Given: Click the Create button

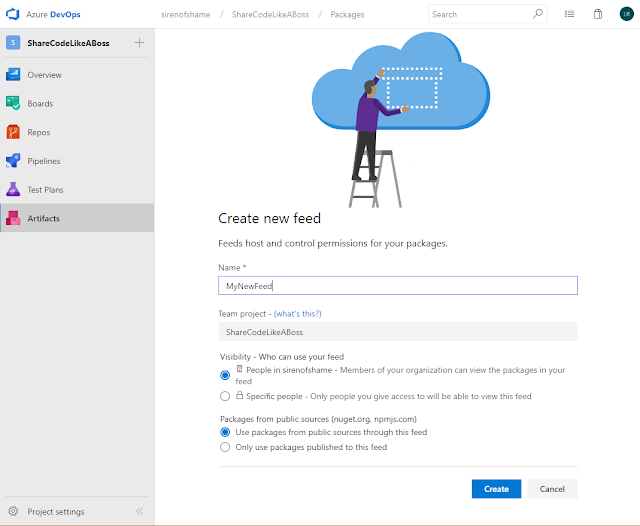Looking at the screenshot, I should point(496,489).
